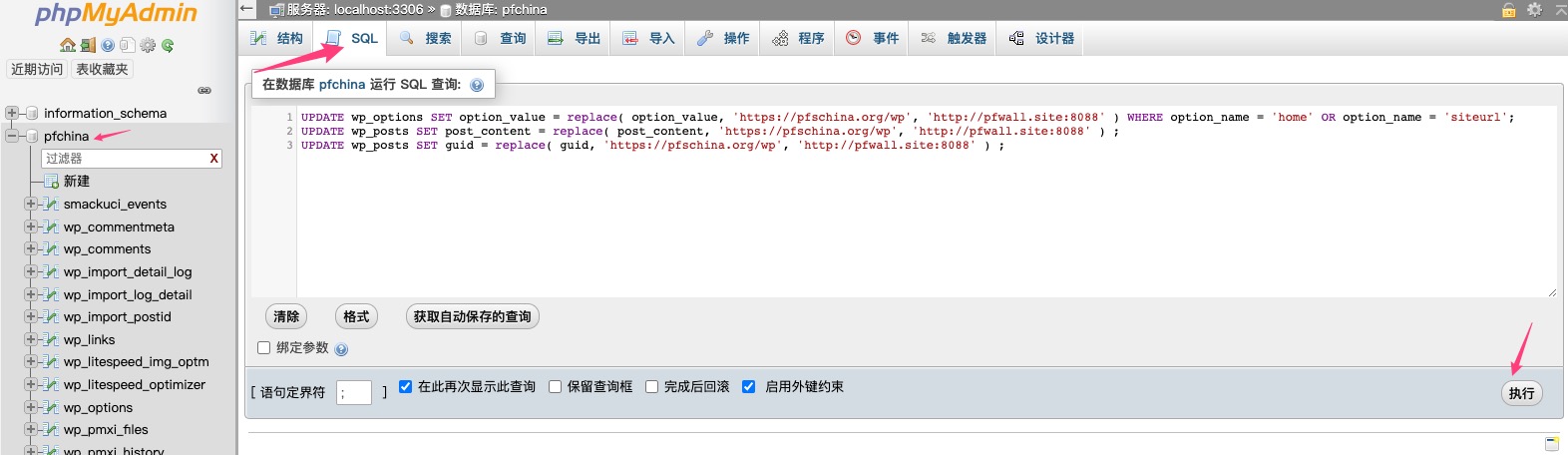Click help icon next to 绑定参数

[x=342, y=349]
